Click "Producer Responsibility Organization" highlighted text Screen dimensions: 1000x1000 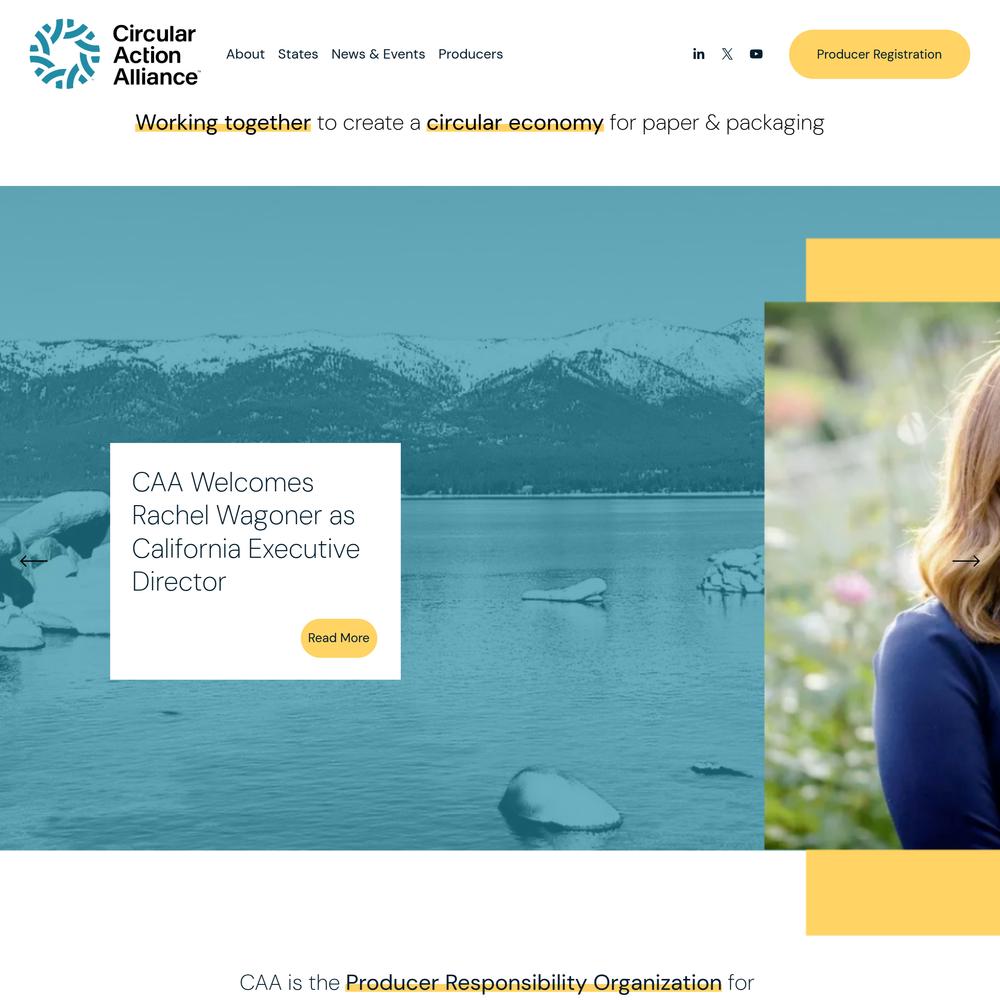coord(533,982)
